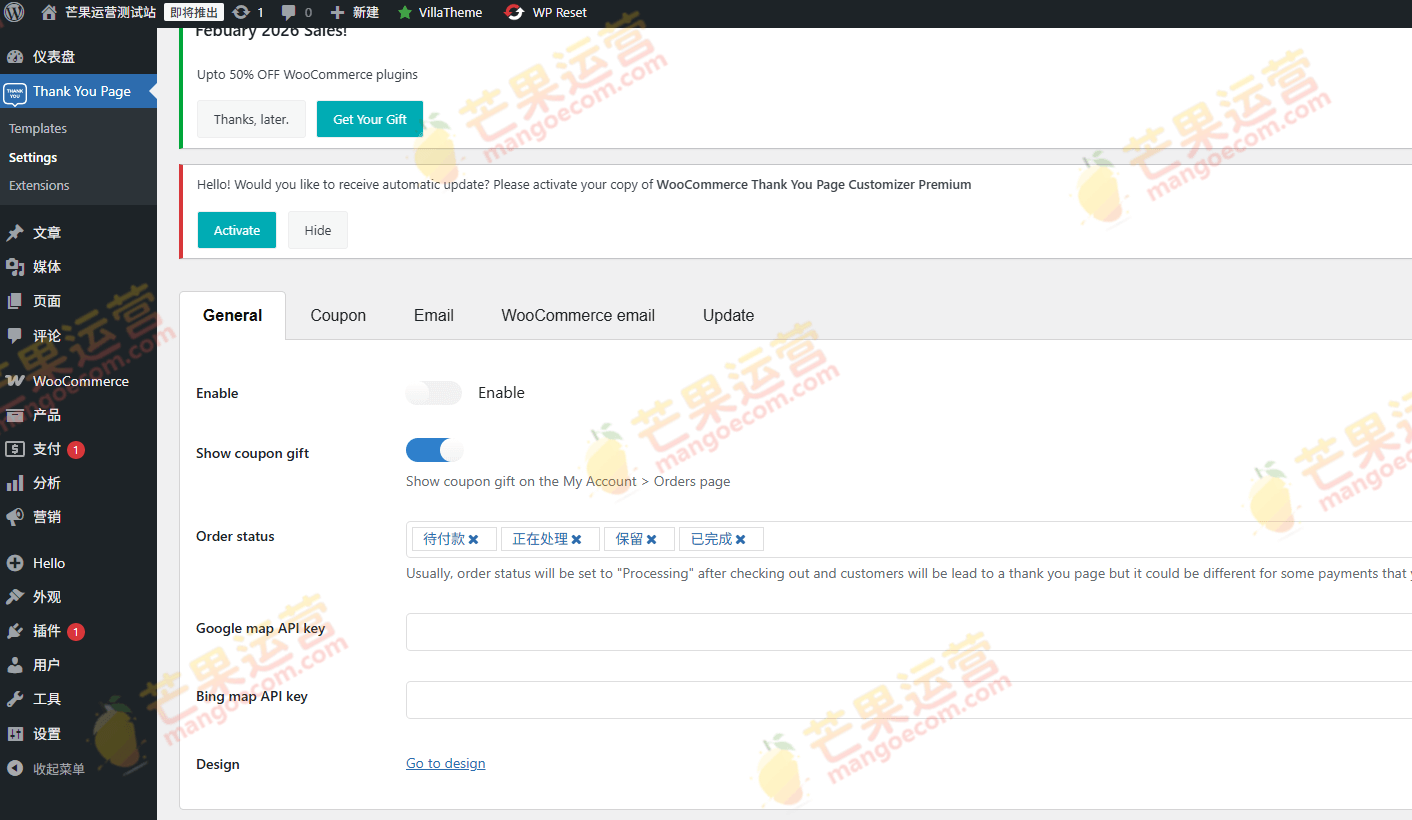The width and height of the screenshot is (1412, 820).
Task: Disable the Show coupon gift toggle
Action: (x=433, y=450)
